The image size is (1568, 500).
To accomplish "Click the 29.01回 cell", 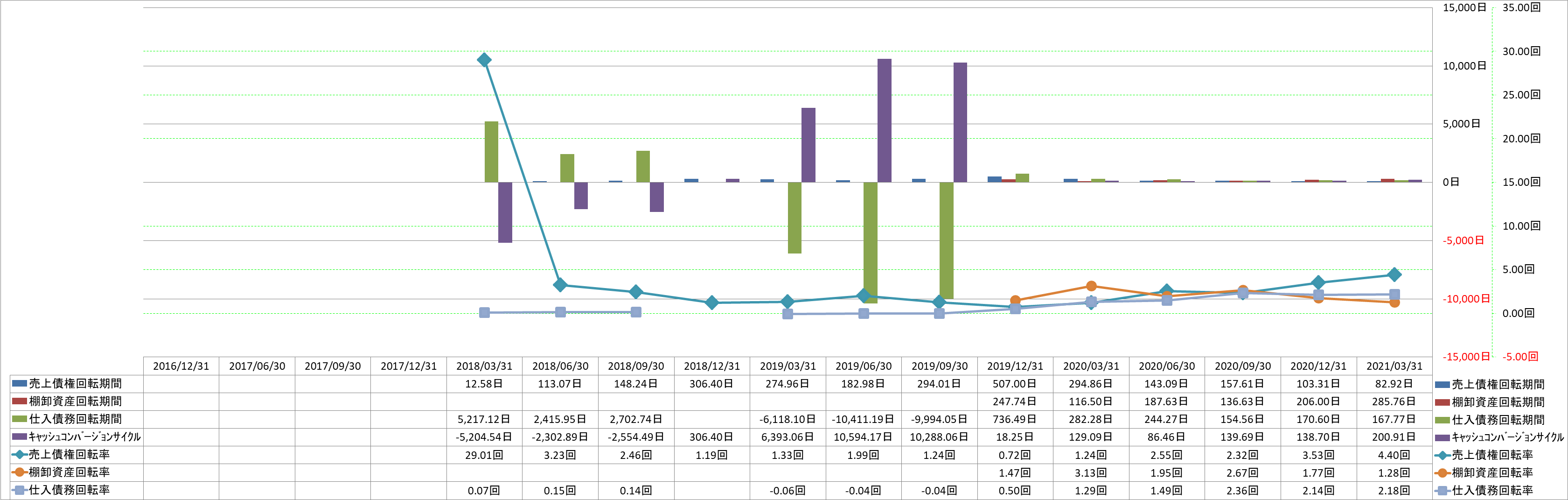I will coord(485,455).
